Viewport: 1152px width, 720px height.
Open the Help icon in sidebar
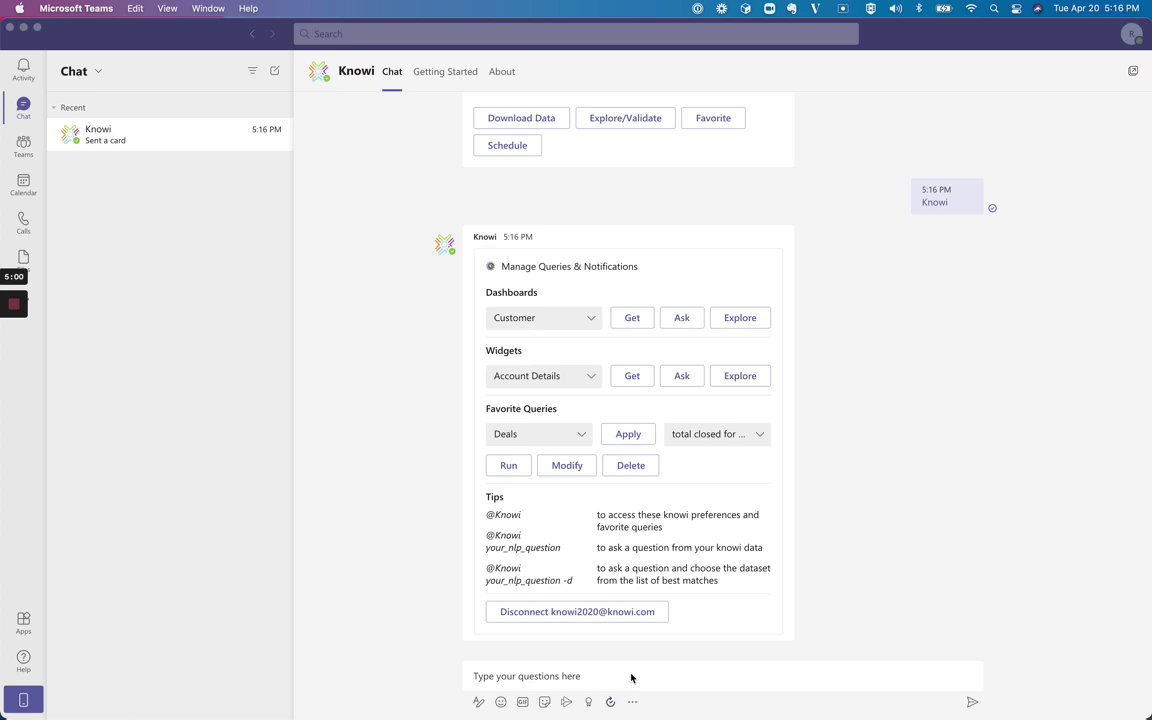pyautogui.click(x=24, y=661)
